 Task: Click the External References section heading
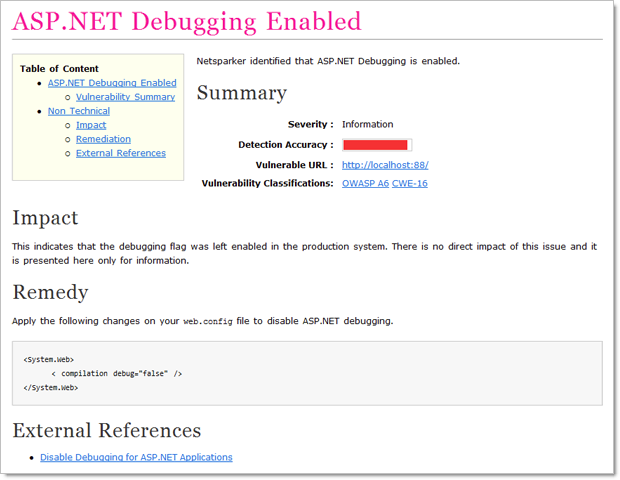[107, 430]
